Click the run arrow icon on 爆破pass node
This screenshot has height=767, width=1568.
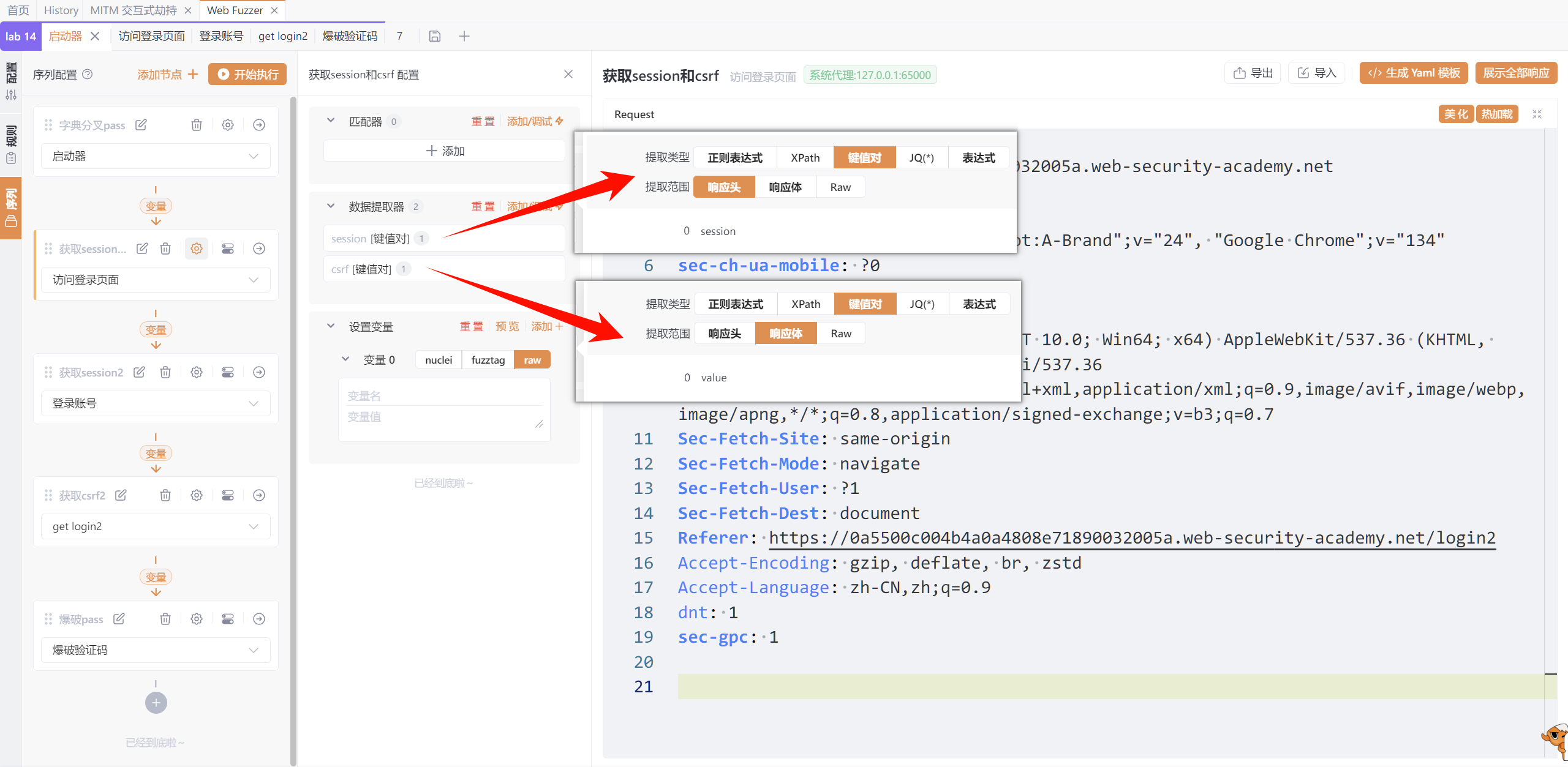tap(259, 619)
